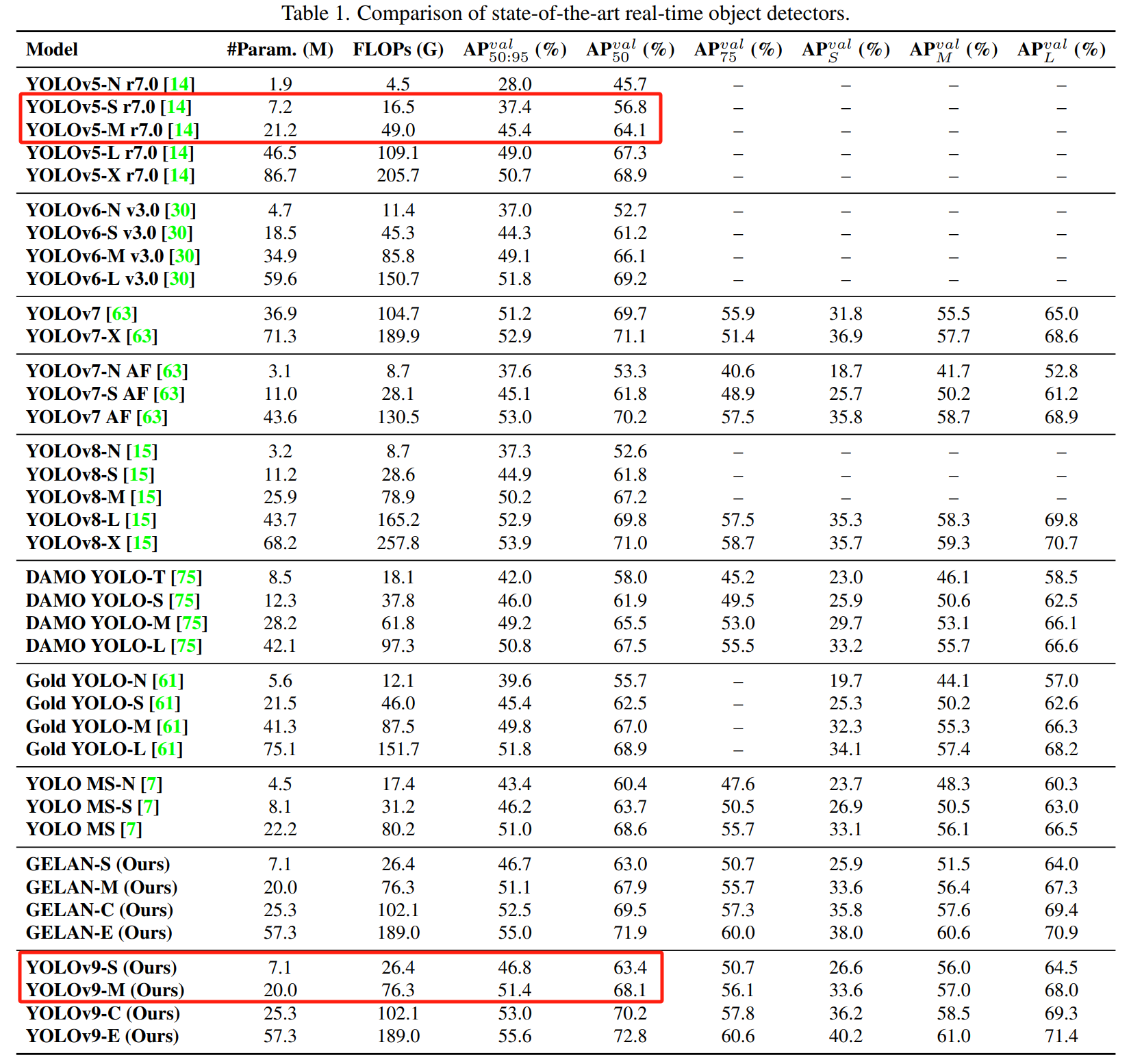Click citation [15] next to YOLOv8-X
The width and height of the screenshot is (1142, 1064).
pos(142,542)
